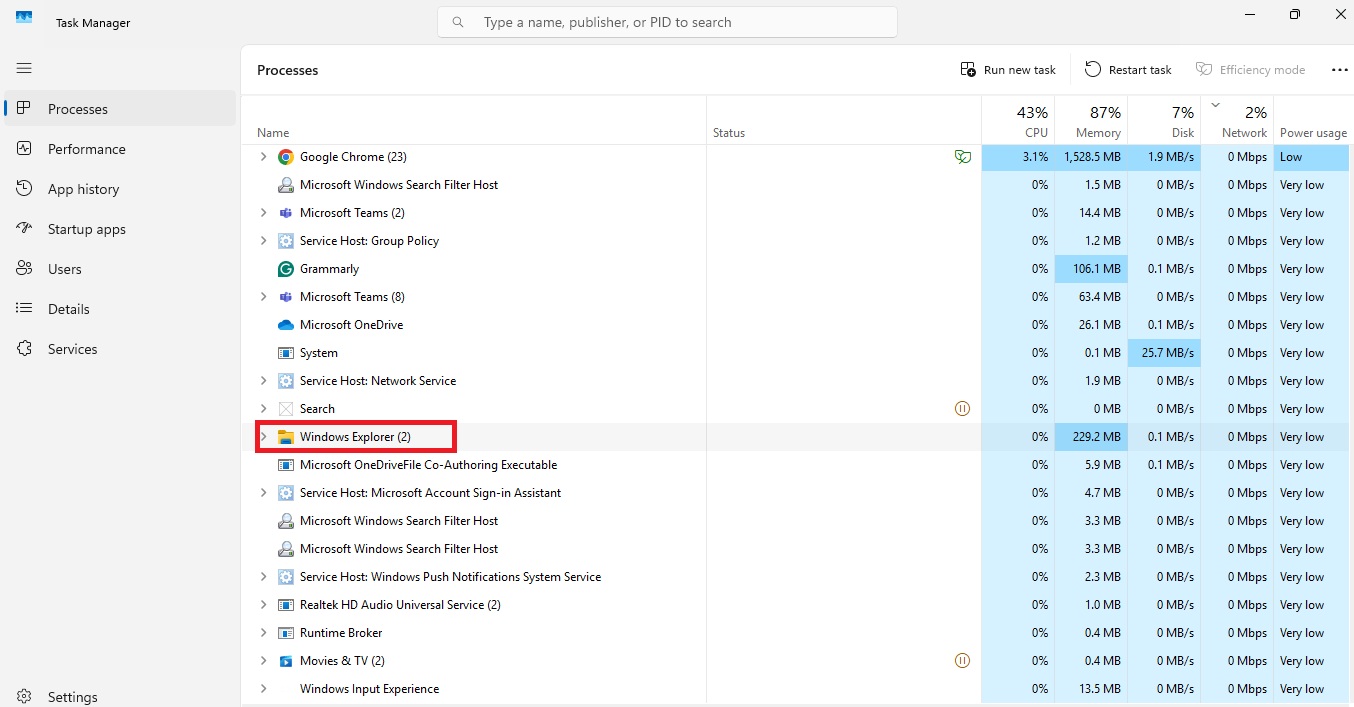Open the App history page
1354x707 pixels.
point(120,189)
